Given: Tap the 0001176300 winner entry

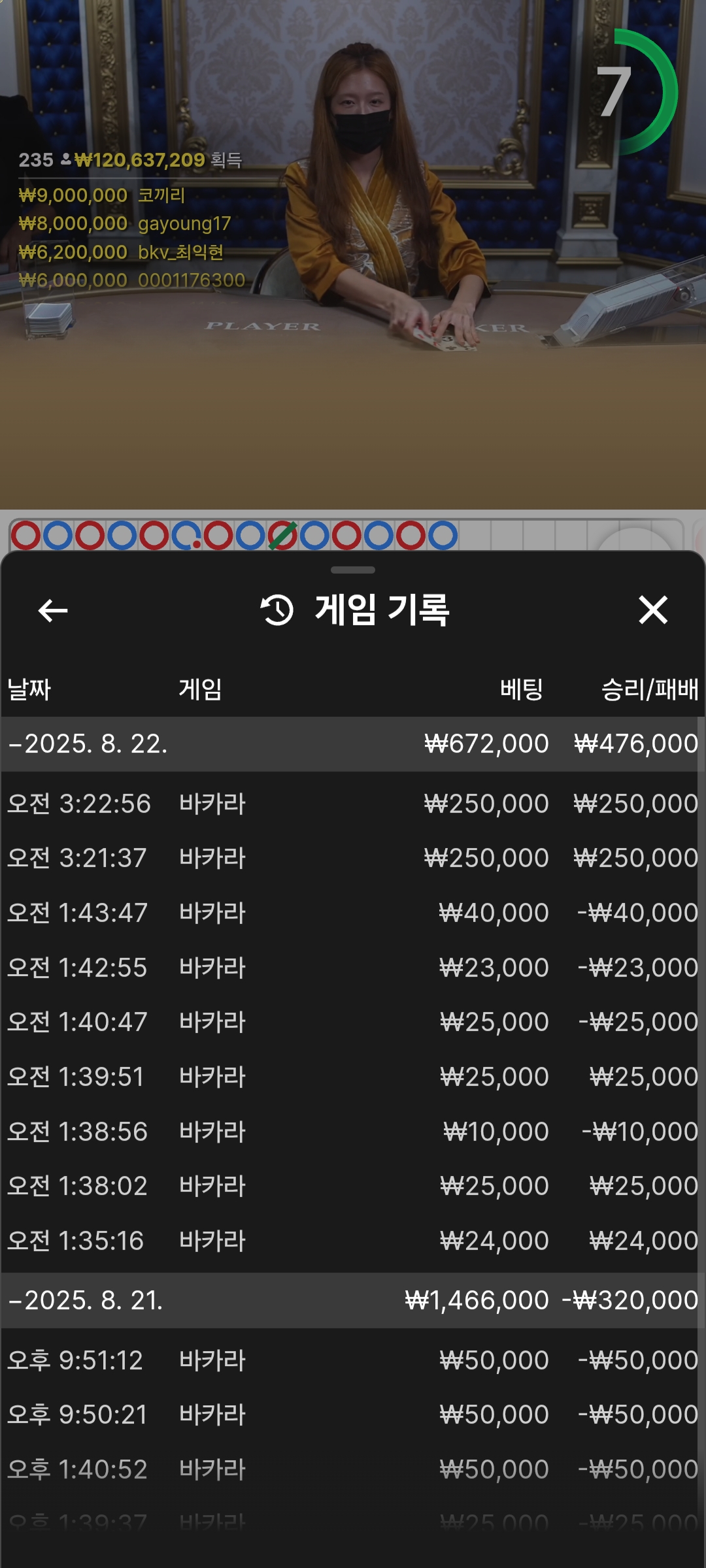Looking at the screenshot, I should click(131, 280).
